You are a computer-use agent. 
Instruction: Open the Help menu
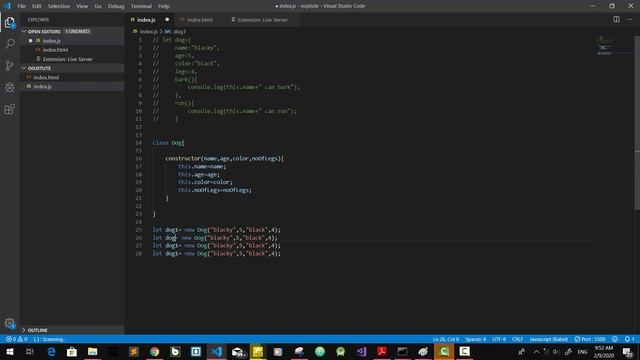[164, 6]
